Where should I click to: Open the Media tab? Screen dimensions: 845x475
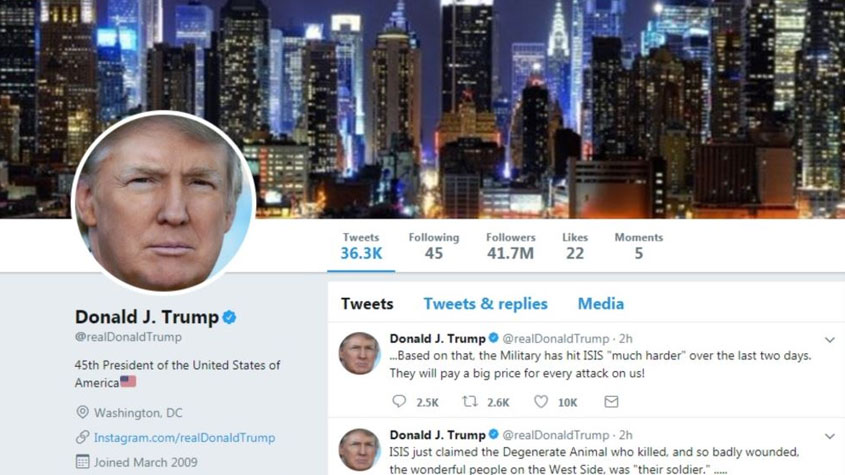601,304
